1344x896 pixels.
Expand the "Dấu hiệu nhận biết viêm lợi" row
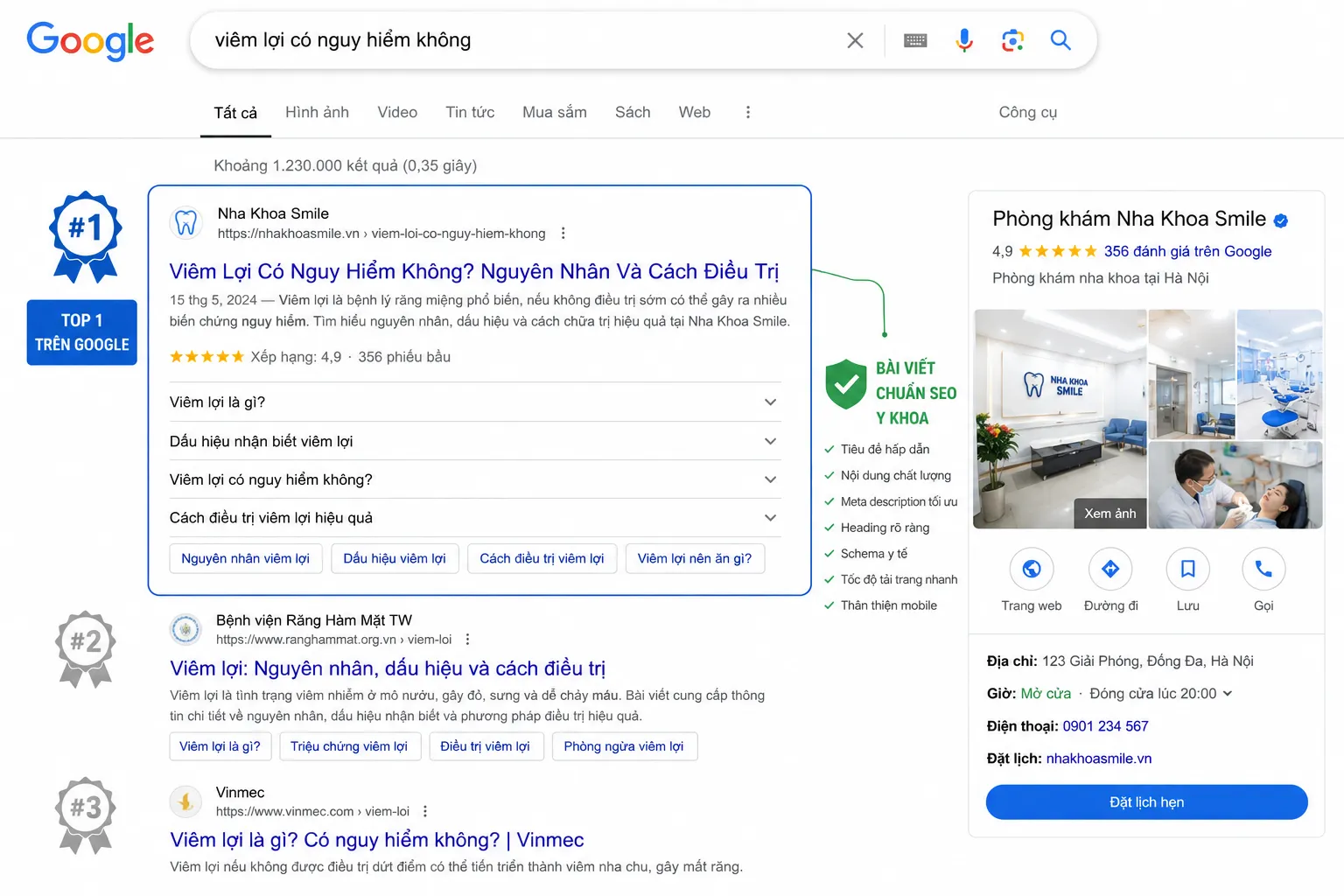(x=475, y=441)
